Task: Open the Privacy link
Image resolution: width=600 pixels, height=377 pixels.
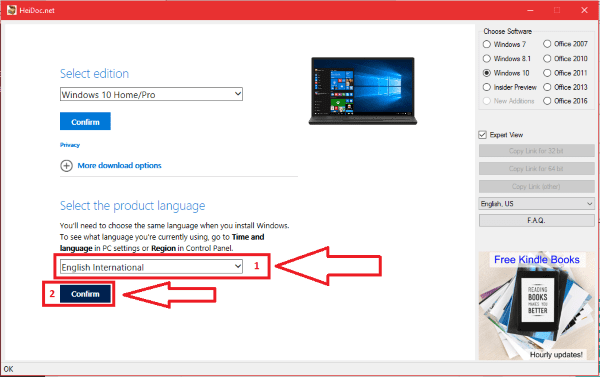Action: 70,145
